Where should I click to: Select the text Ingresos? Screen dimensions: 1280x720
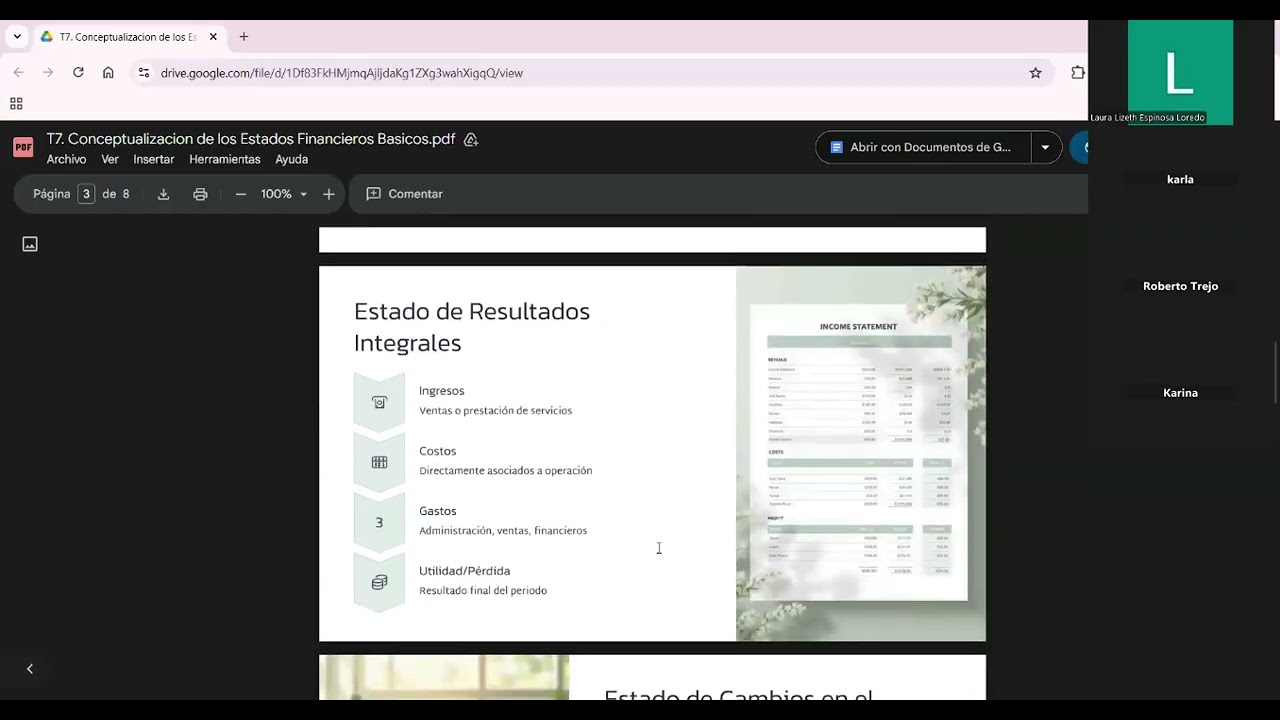tap(441, 391)
